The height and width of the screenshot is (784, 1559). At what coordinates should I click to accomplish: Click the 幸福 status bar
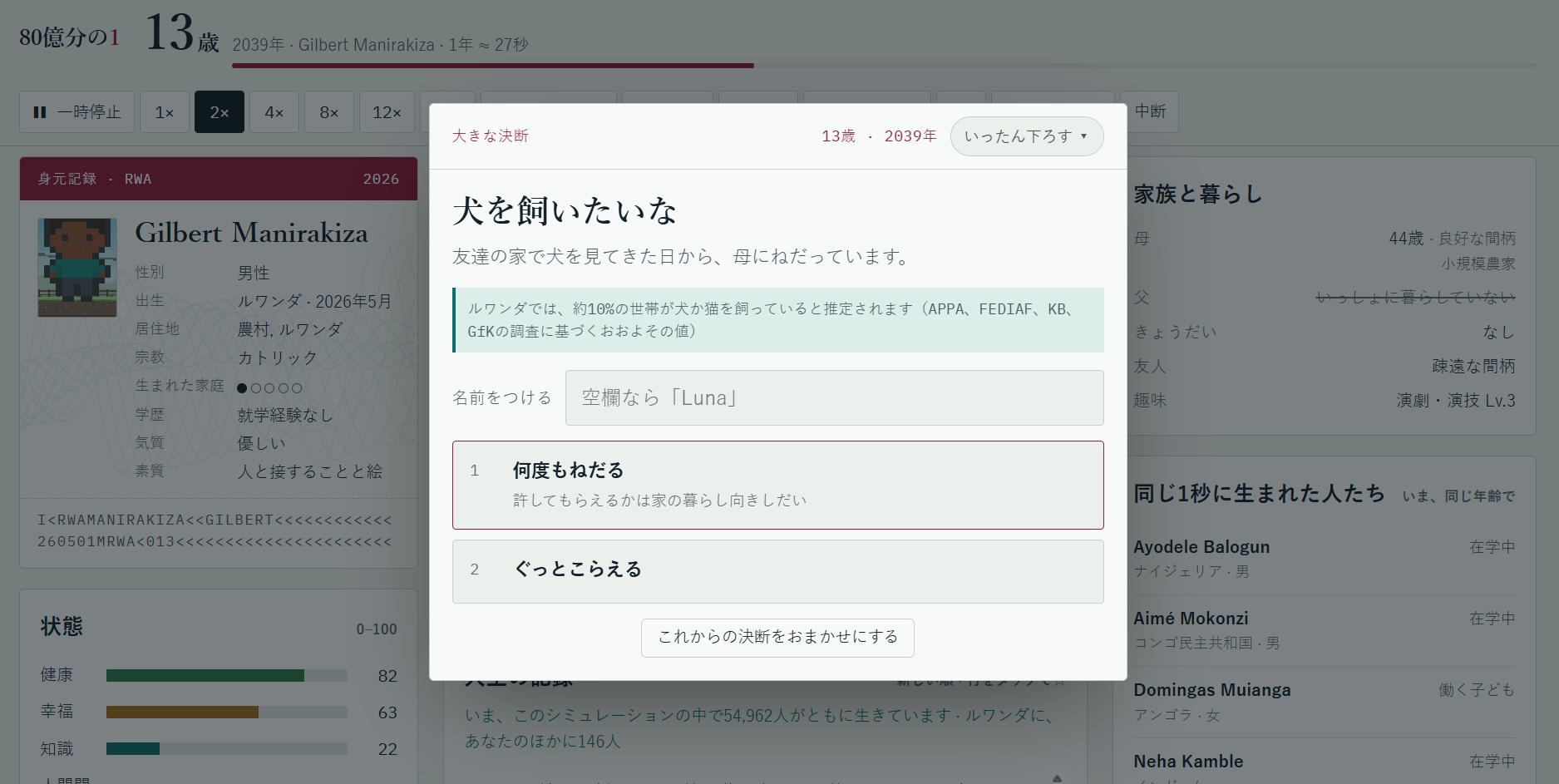pos(226,713)
